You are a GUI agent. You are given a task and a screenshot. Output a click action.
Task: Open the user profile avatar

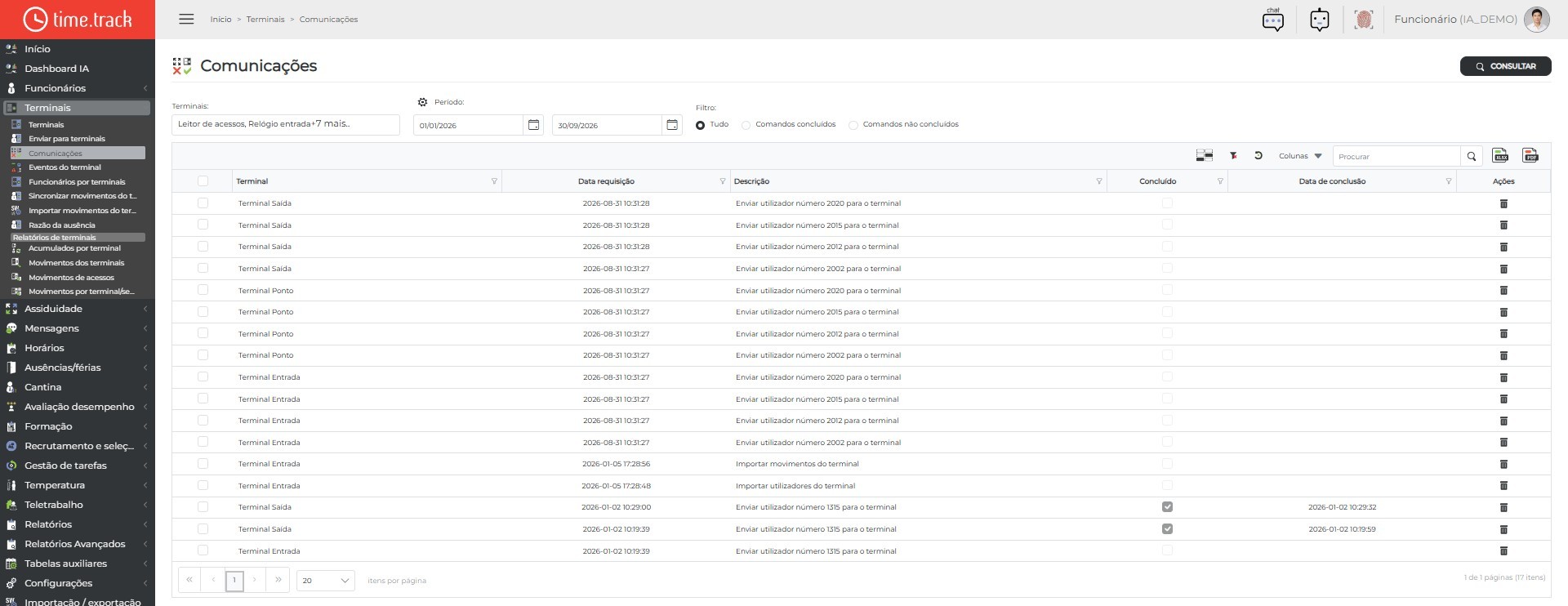[x=1537, y=20]
